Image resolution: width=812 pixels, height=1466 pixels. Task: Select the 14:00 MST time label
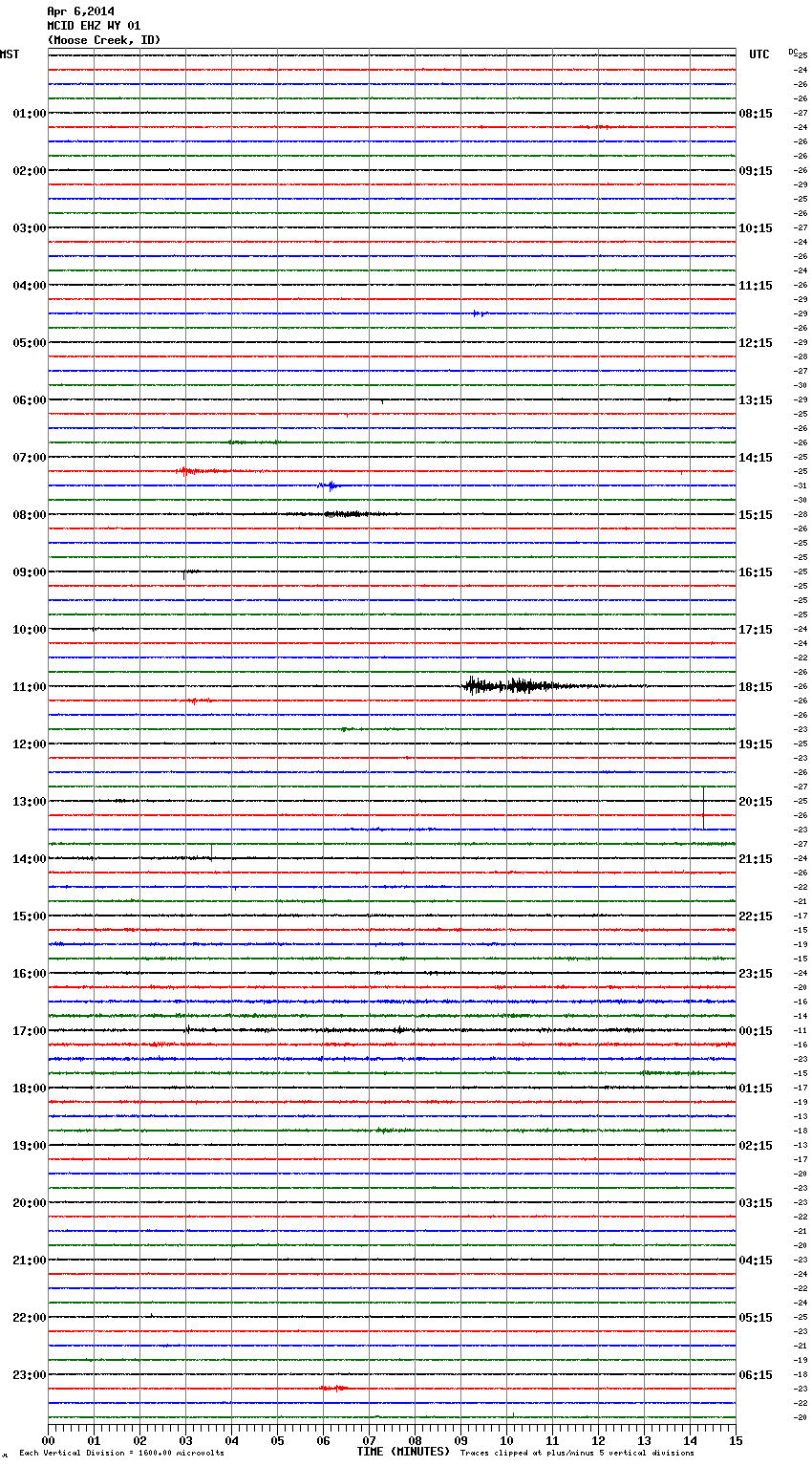pyautogui.click(x=30, y=859)
